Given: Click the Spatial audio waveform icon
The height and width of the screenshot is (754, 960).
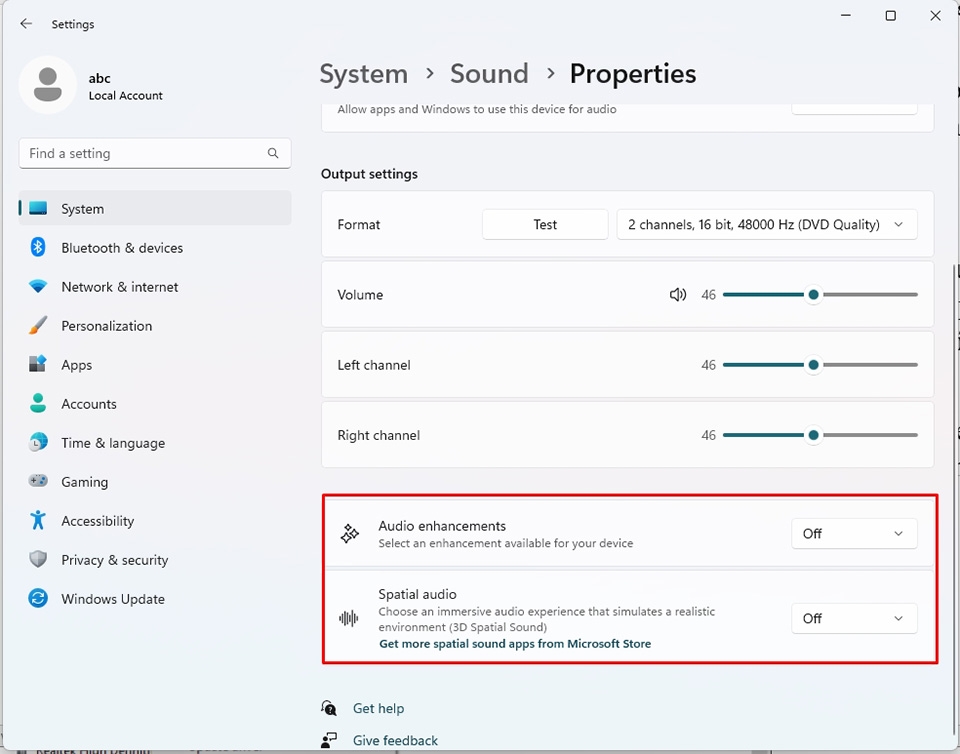Looking at the screenshot, I should (348, 619).
